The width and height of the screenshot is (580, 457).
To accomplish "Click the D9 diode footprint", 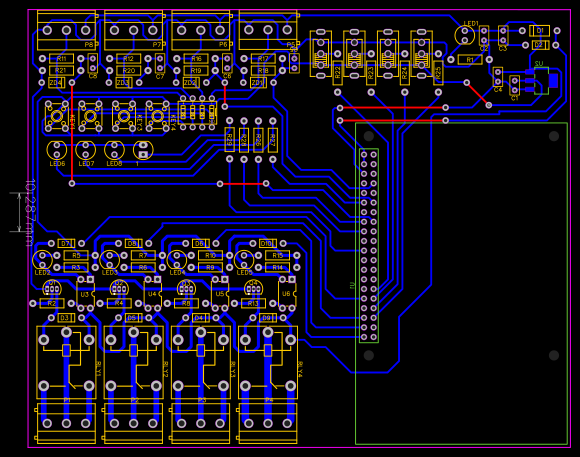I will pos(267,318).
